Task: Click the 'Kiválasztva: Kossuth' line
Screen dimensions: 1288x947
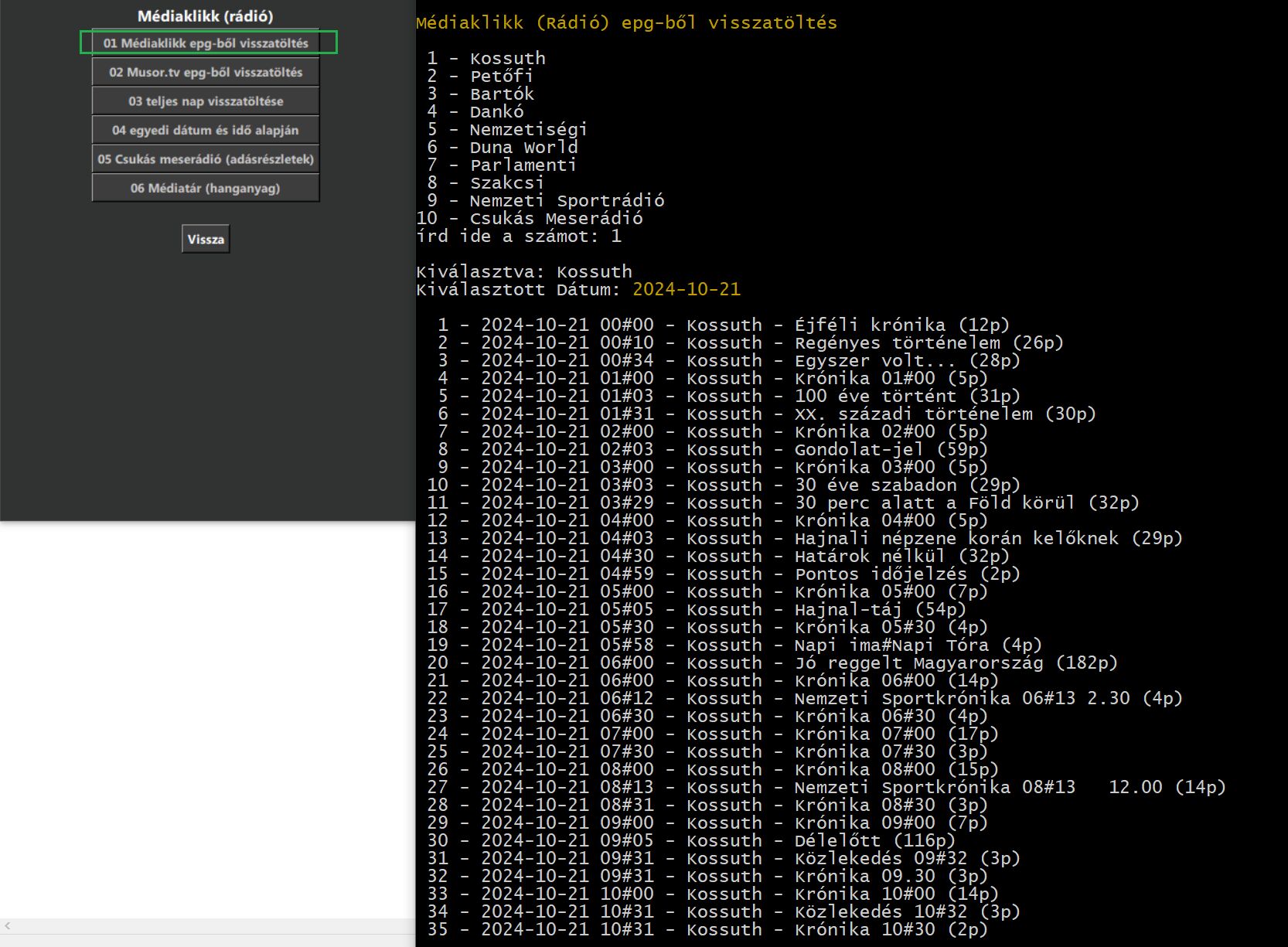Action: pos(524,272)
